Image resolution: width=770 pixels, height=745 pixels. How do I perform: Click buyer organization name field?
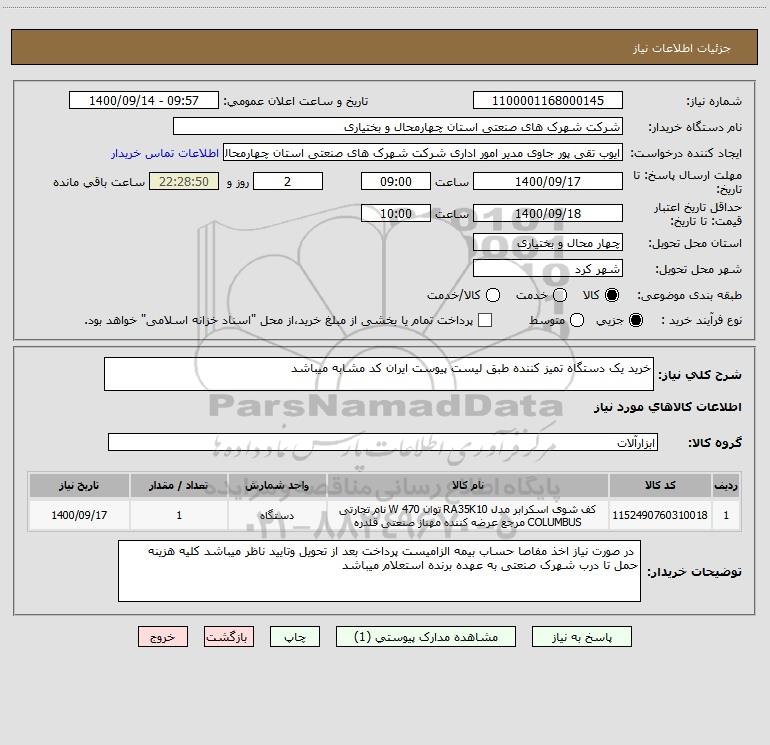point(398,127)
